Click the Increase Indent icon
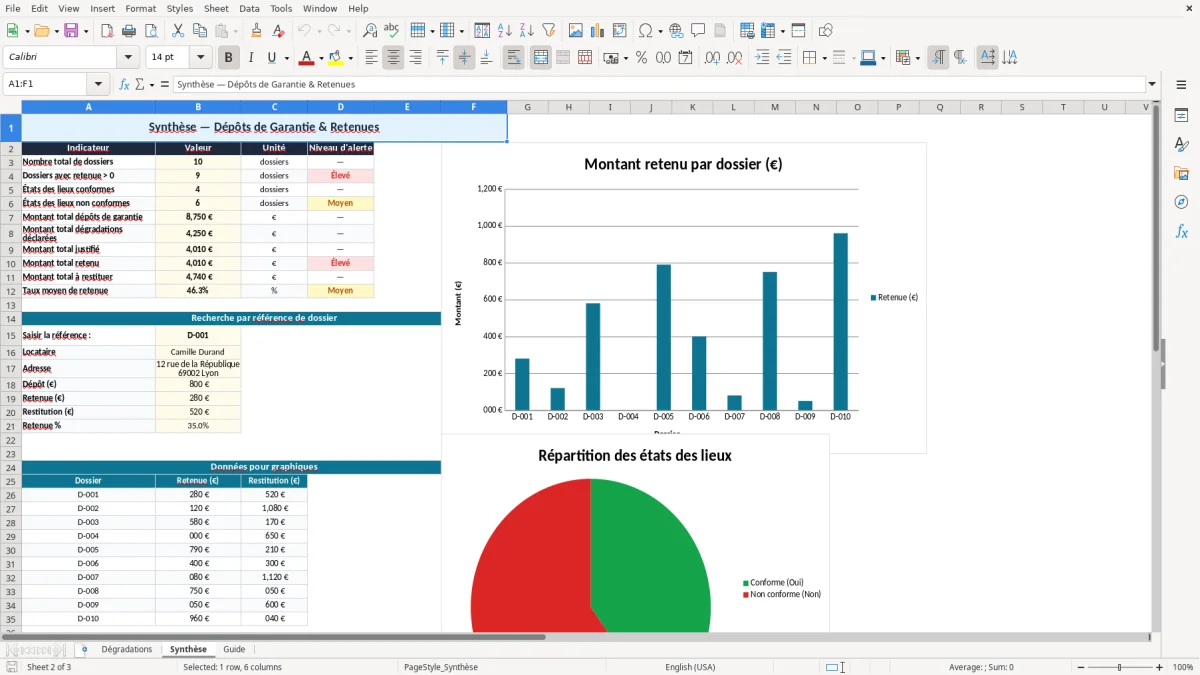Screen dimensions: 1200x675 tap(762, 58)
